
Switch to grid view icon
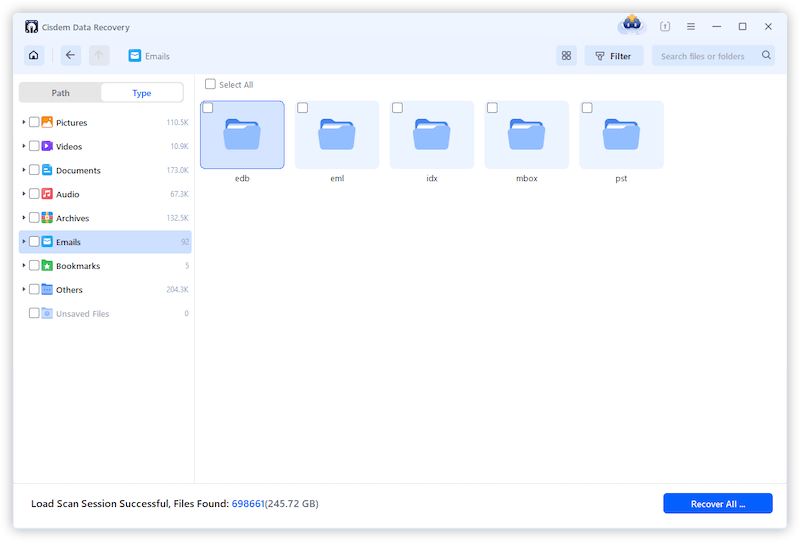click(x=566, y=56)
